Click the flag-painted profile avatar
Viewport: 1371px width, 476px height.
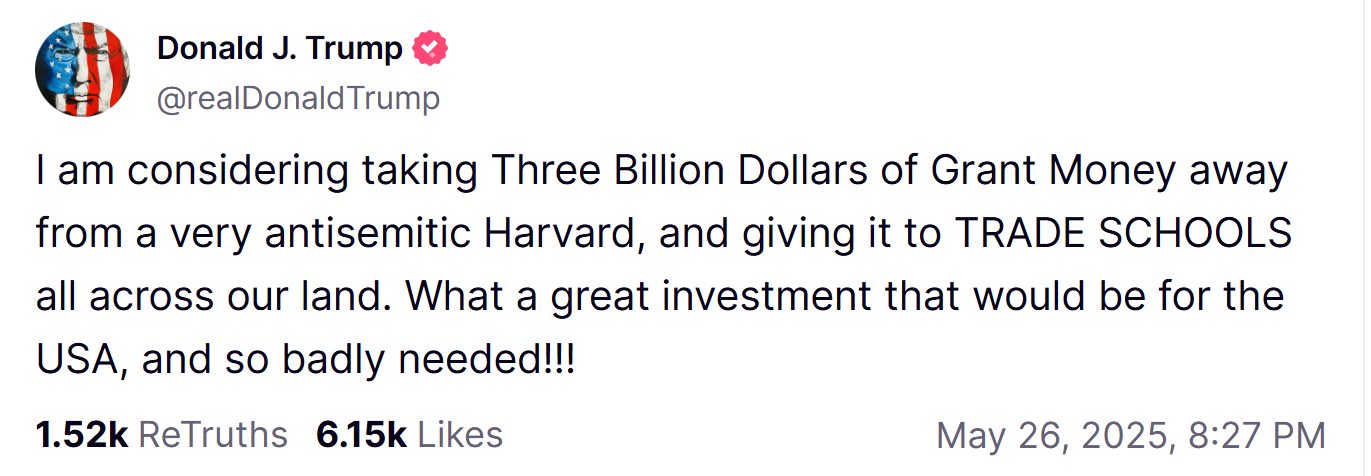point(82,69)
